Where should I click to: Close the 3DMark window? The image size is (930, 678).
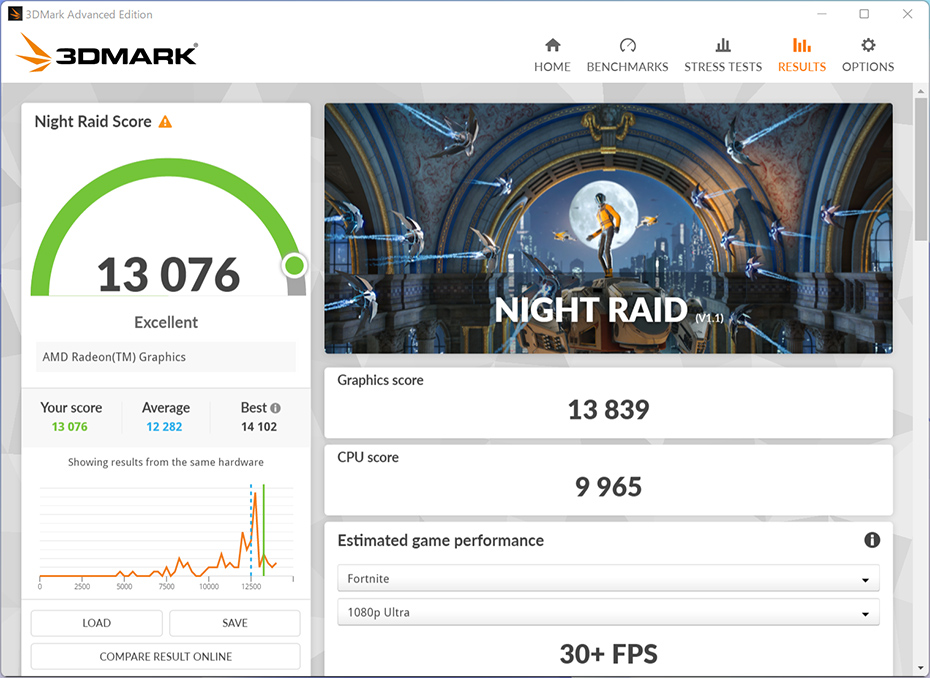[x=907, y=14]
